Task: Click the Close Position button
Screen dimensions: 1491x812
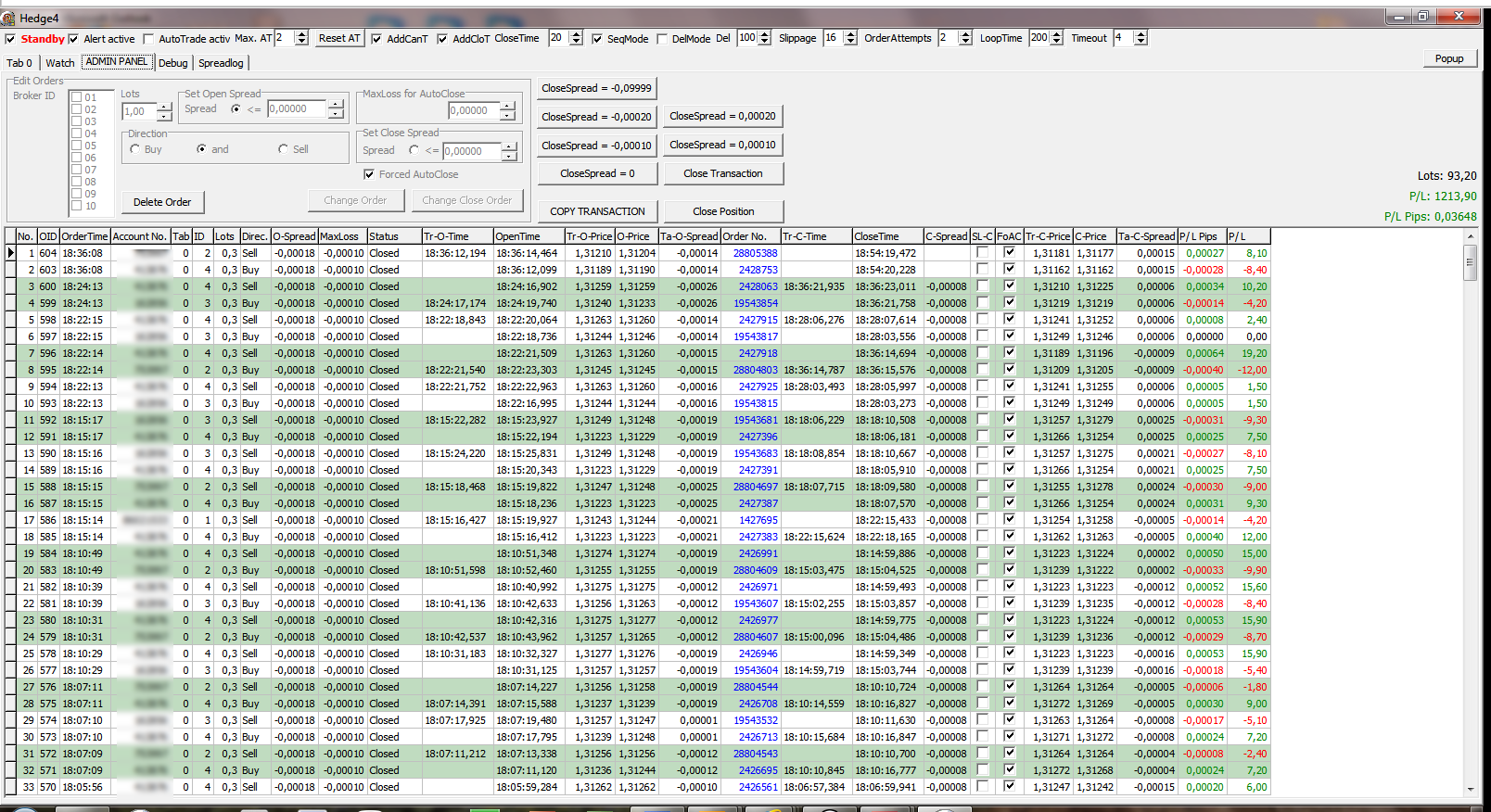Action: tap(723, 211)
